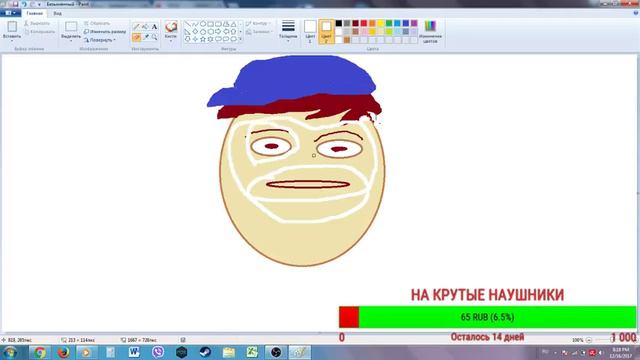Expand the Select (Выделить) dropdown arrow

71,40
